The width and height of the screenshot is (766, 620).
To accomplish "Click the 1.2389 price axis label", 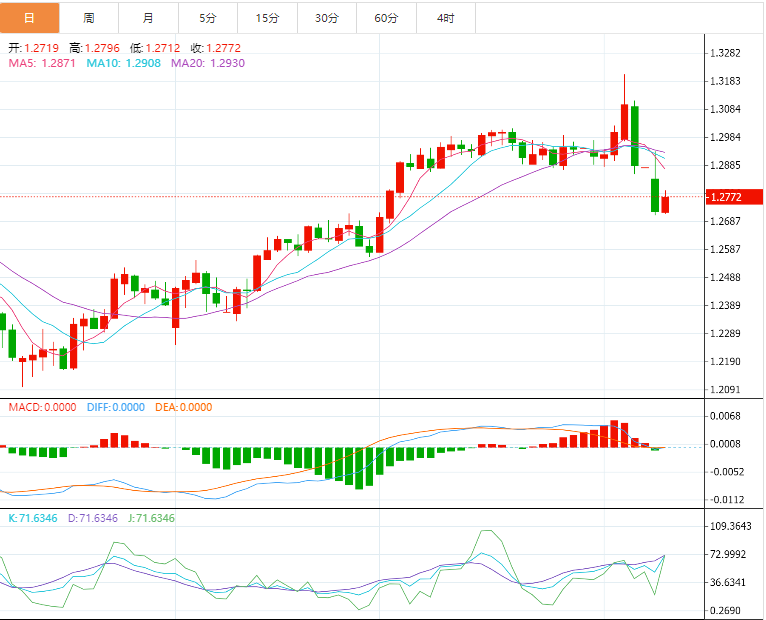I will click(725, 305).
